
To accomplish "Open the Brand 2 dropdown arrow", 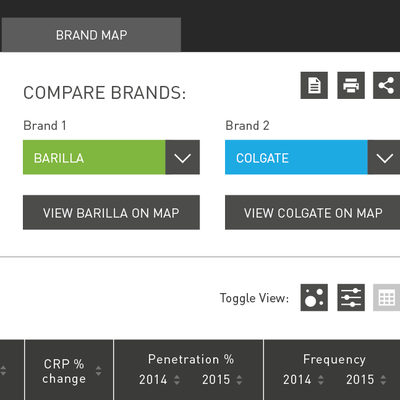I will coord(384,157).
